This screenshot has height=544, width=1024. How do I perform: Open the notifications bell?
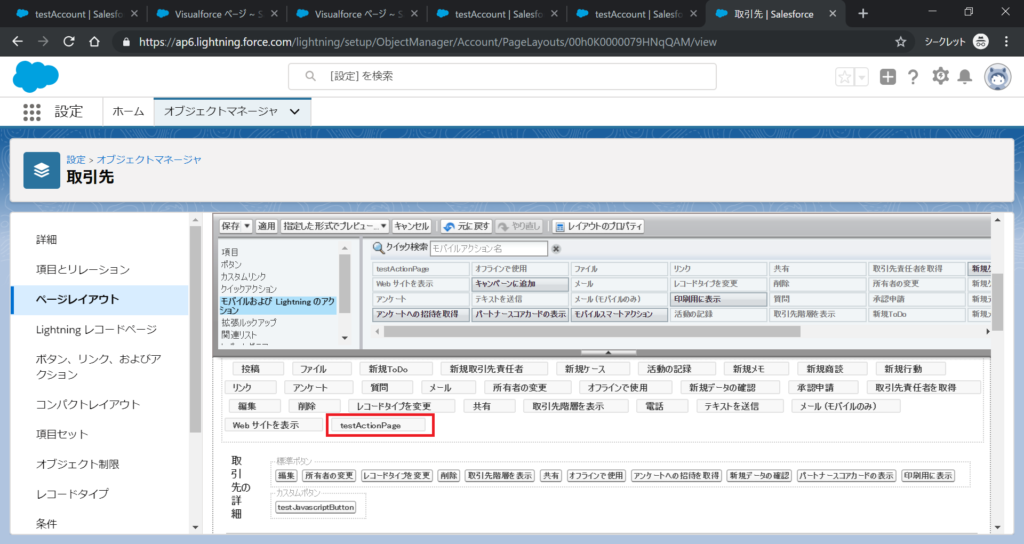(965, 77)
